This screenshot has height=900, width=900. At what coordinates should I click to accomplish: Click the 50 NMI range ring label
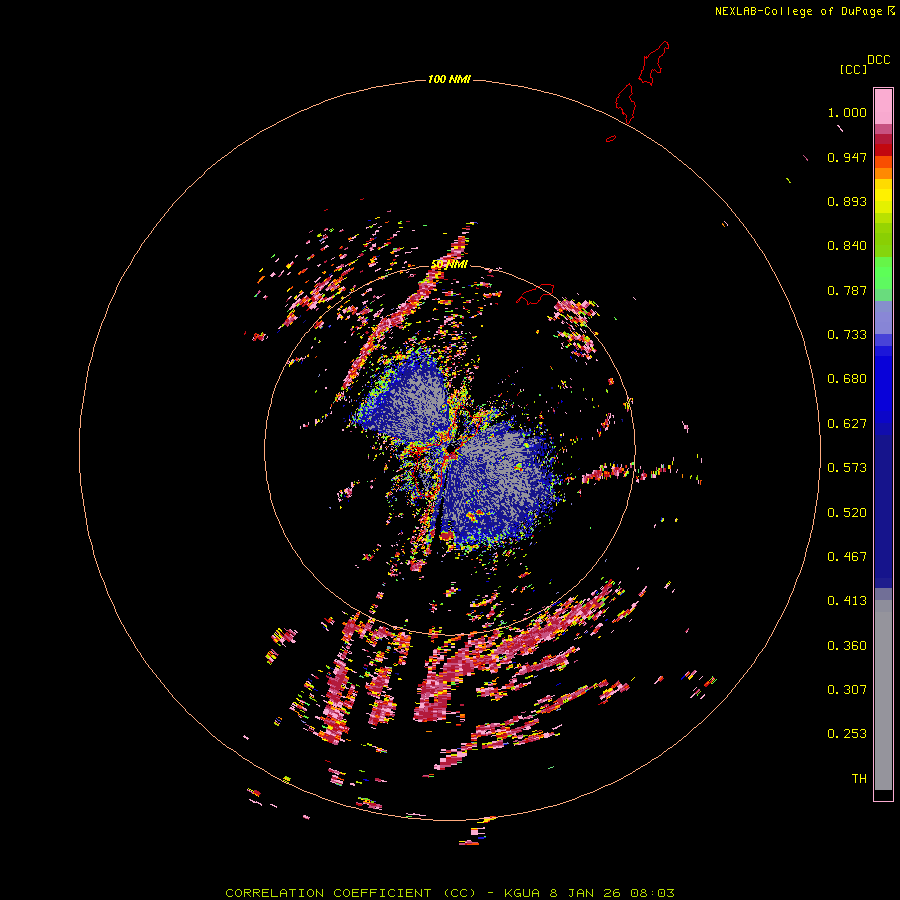[x=449, y=264]
